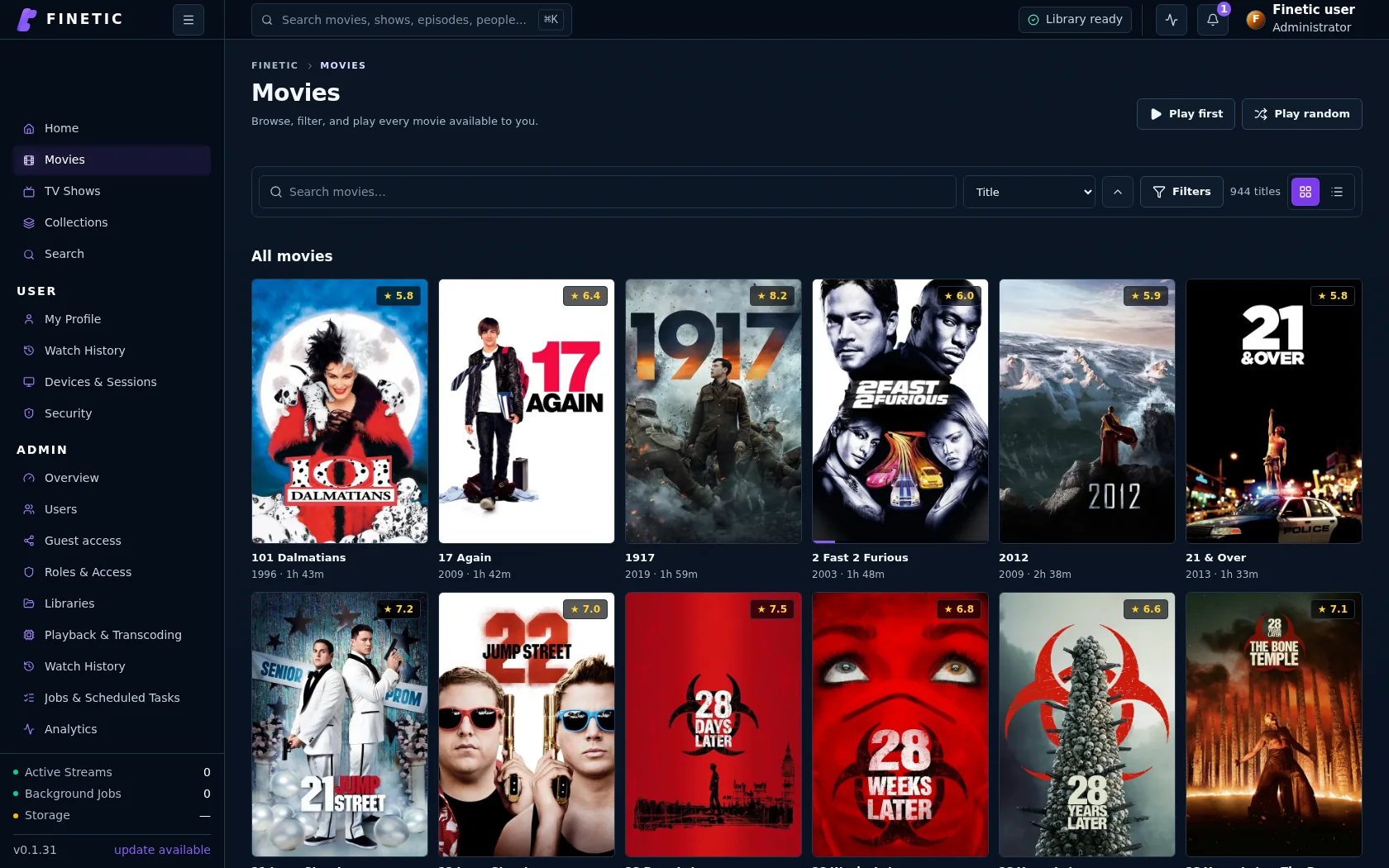Open 28 Days Later poster
Viewport: 1389px width, 868px height.
[x=714, y=724]
